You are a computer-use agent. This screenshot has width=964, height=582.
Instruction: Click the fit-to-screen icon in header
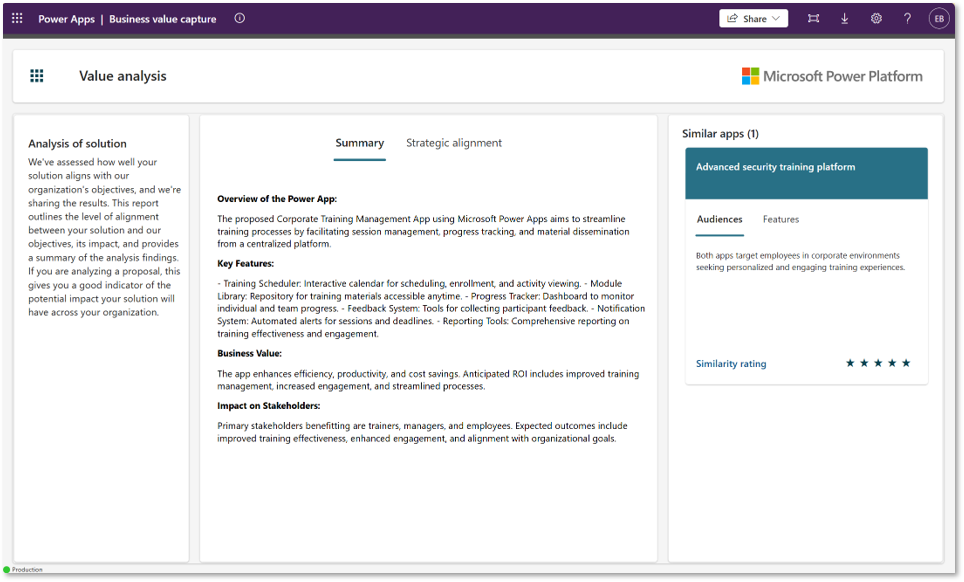(813, 18)
